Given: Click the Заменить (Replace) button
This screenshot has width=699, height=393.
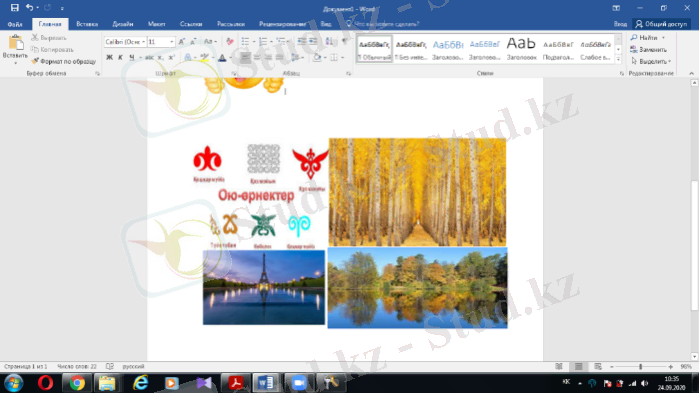Looking at the screenshot, I should (x=649, y=49).
